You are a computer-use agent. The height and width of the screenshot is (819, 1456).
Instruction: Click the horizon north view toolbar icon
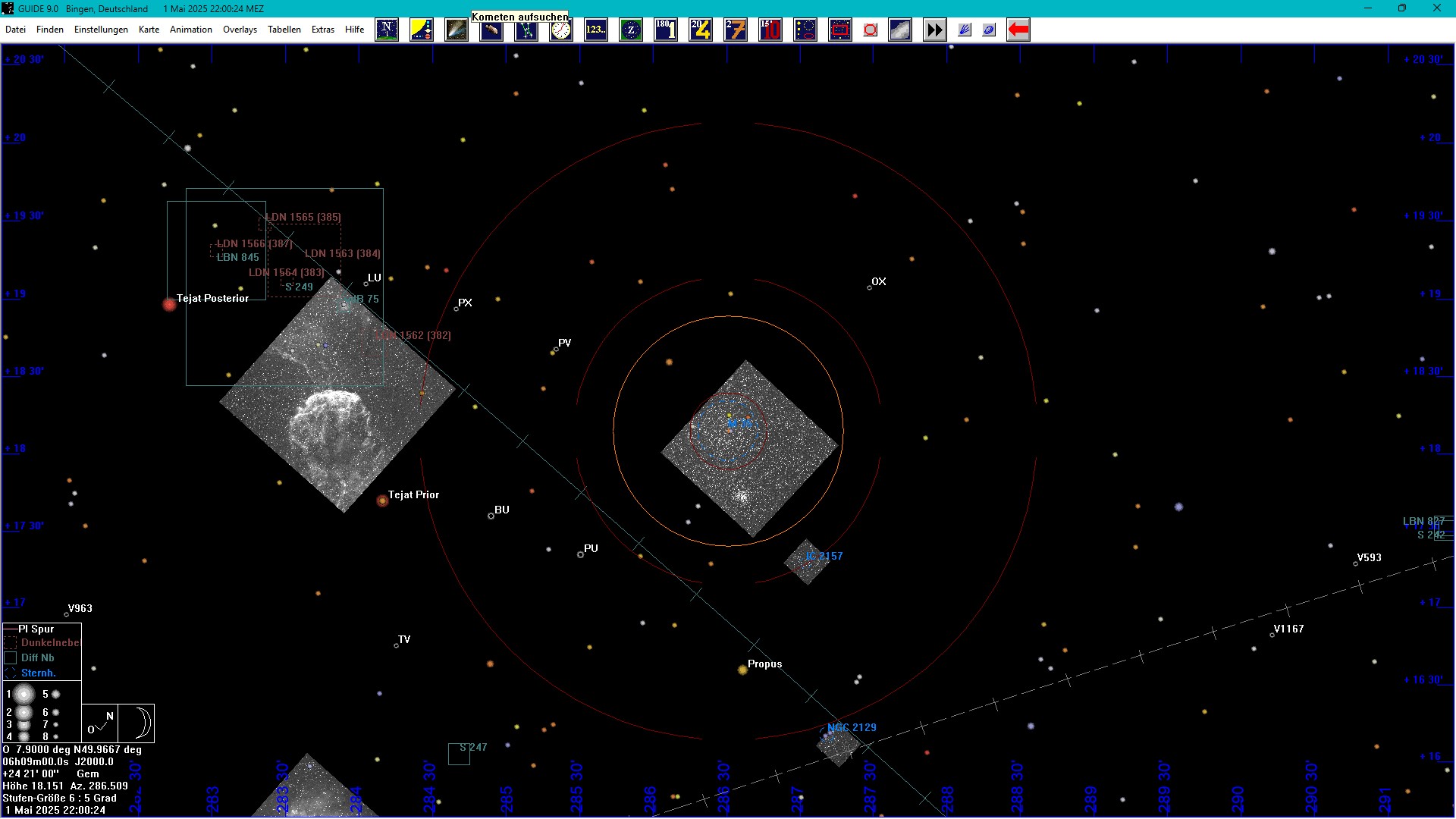coord(387,30)
